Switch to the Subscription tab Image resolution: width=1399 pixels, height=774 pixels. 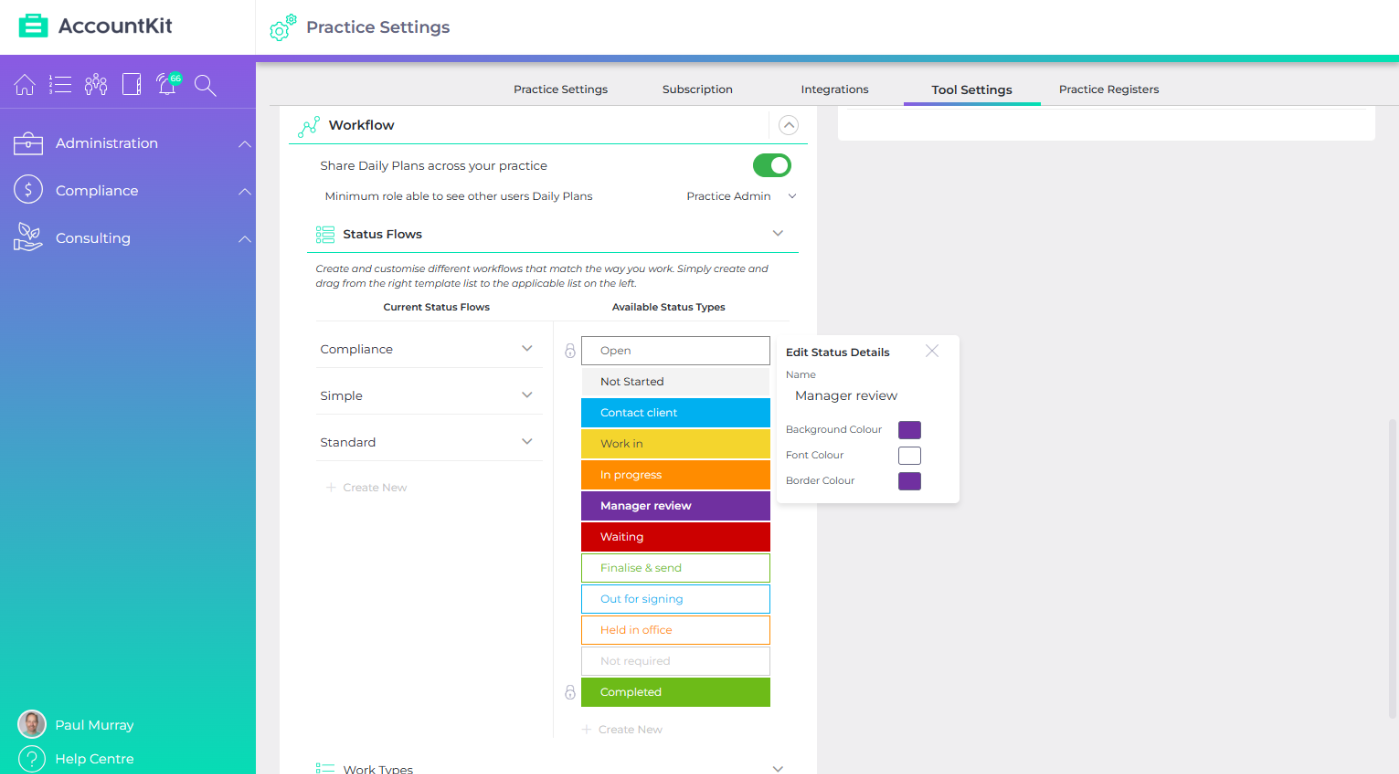click(x=697, y=89)
